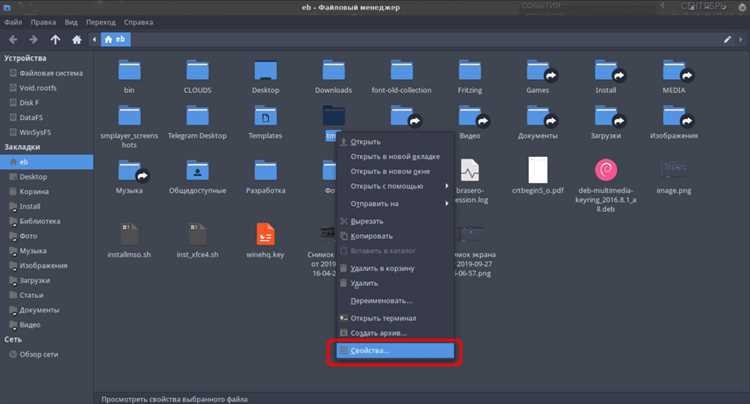Choose Удалить в корзину

[395, 268]
